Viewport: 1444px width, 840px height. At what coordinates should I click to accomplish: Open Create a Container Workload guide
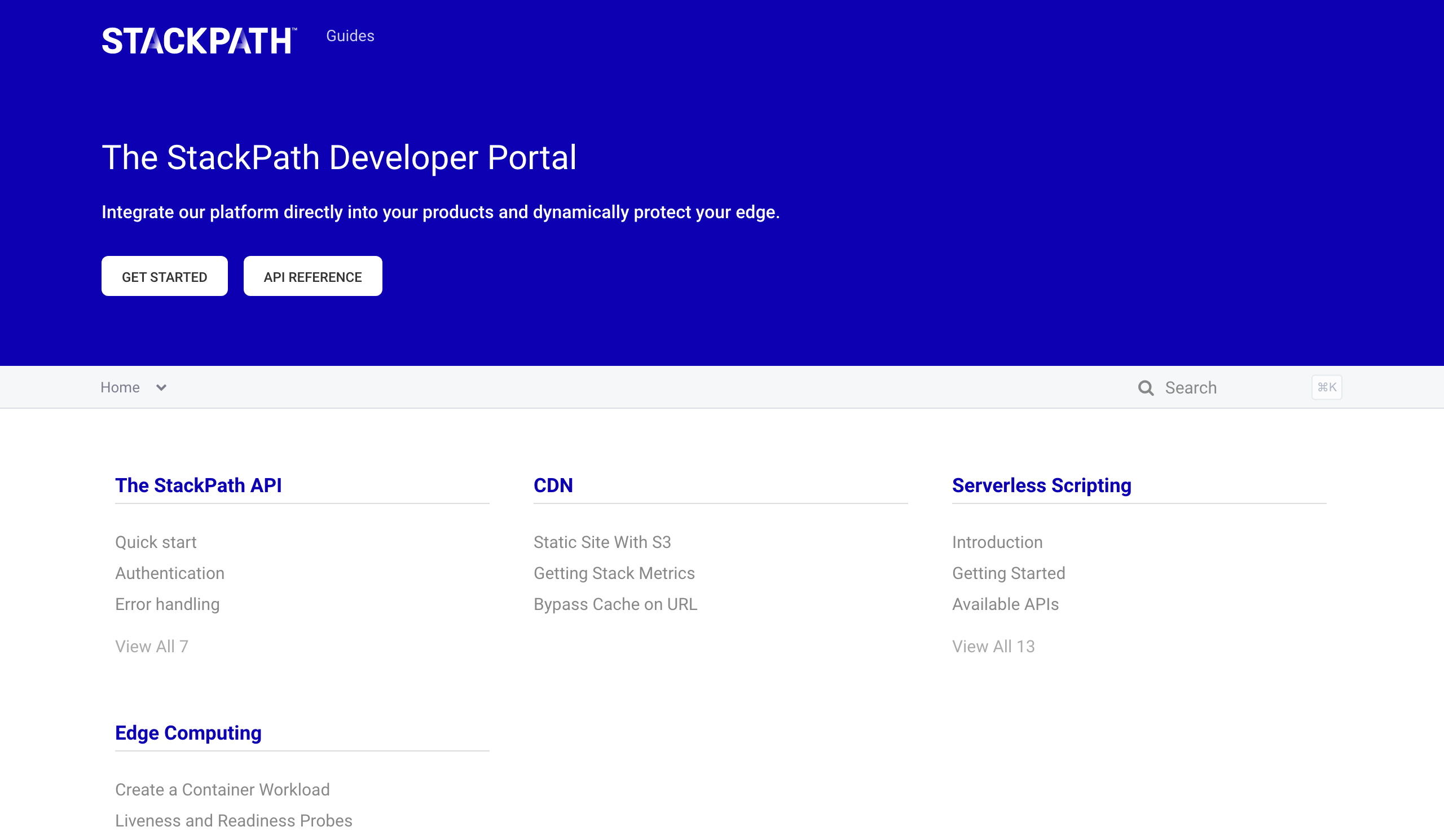pos(222,790)
